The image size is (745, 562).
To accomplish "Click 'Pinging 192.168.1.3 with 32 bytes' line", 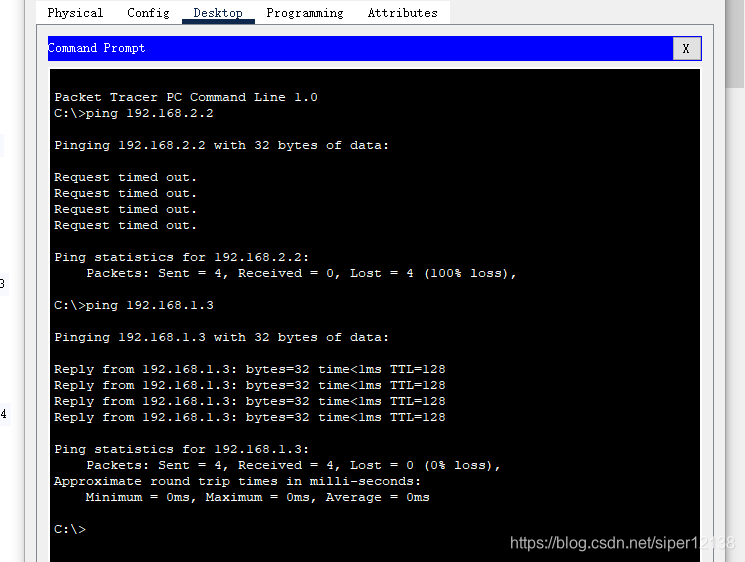I will pyautogui.click(x=221, y=337).
